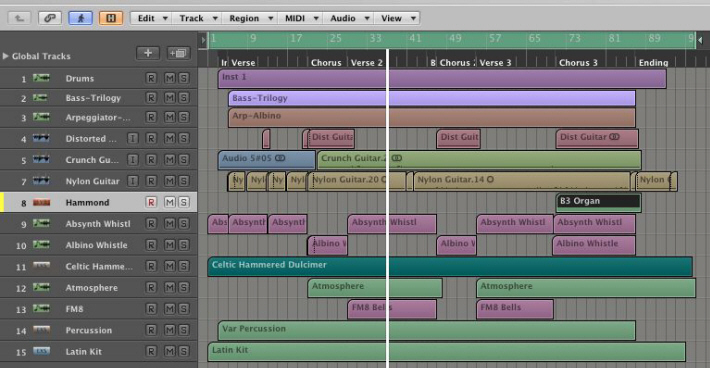710x368 pixels.
Task: Click the Chorus 3 marker
Action: [578, 62]
